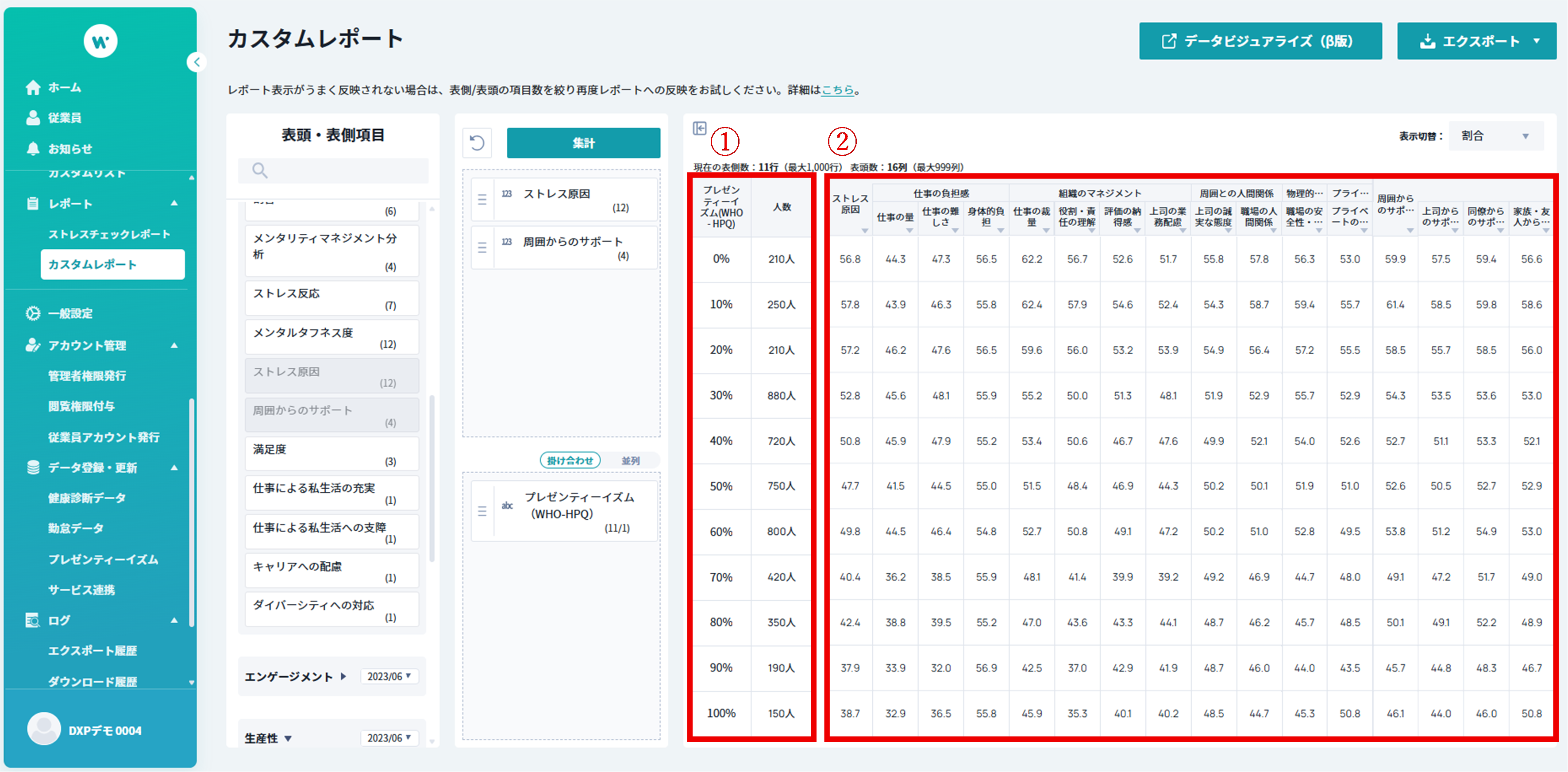Open the ホーム home icon
1568x772 pixels.
pos(33,88)
